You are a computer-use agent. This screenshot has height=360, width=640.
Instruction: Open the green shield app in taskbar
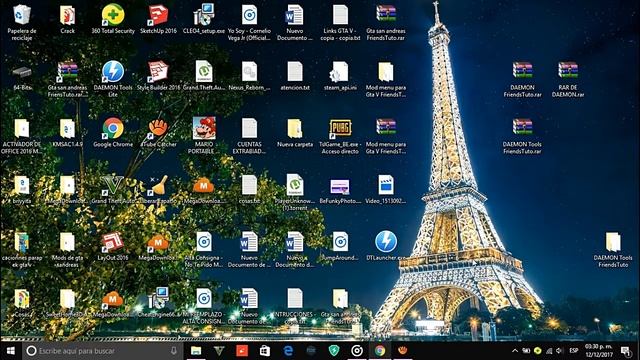coord(334,351)
